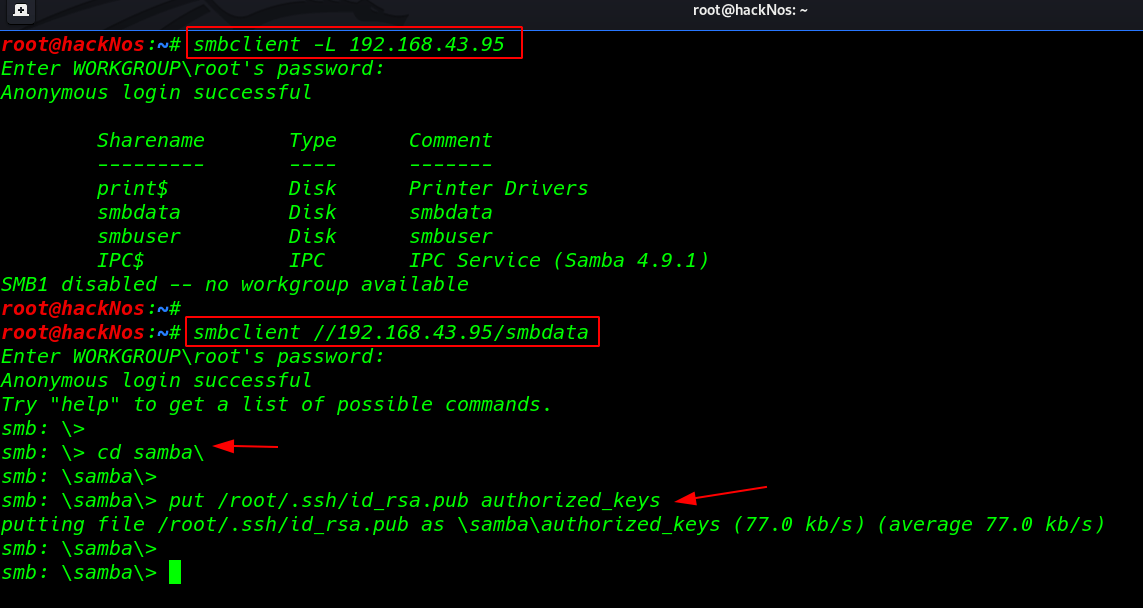Click 'smbuser' in the Sharename column
This screenshot has height=608, width=1143.
(139, 236)
